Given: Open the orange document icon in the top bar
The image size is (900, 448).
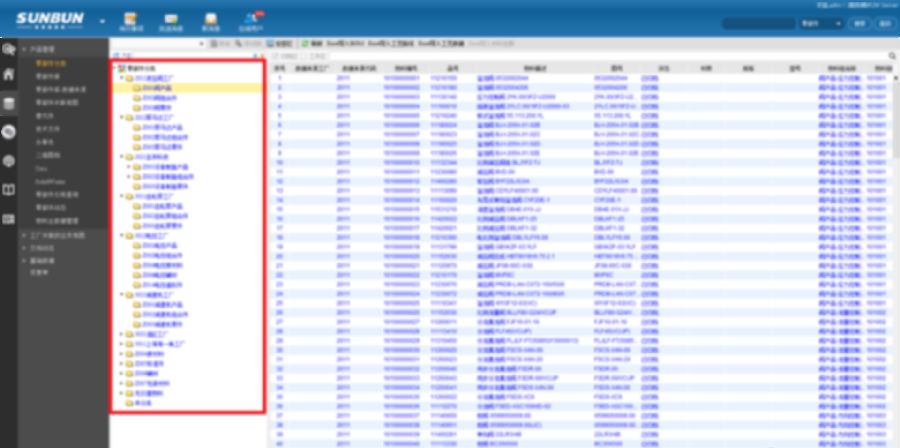Looking at the screenshot, I should (131, 18).
